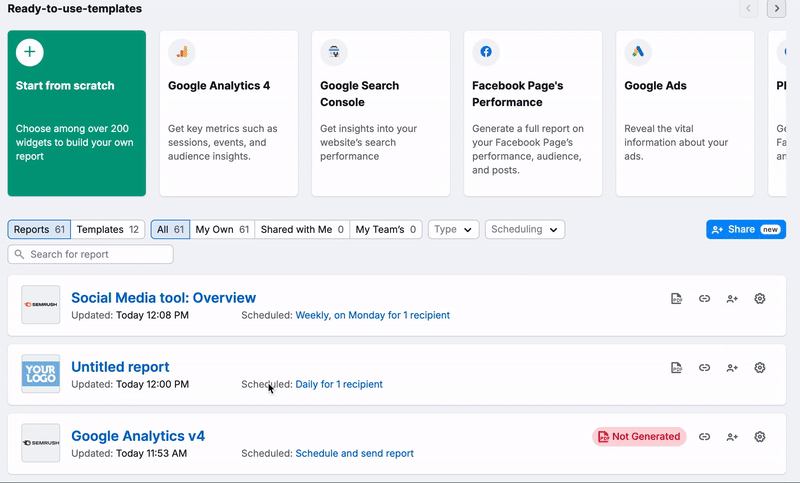Open the Untitled report link

120,367
